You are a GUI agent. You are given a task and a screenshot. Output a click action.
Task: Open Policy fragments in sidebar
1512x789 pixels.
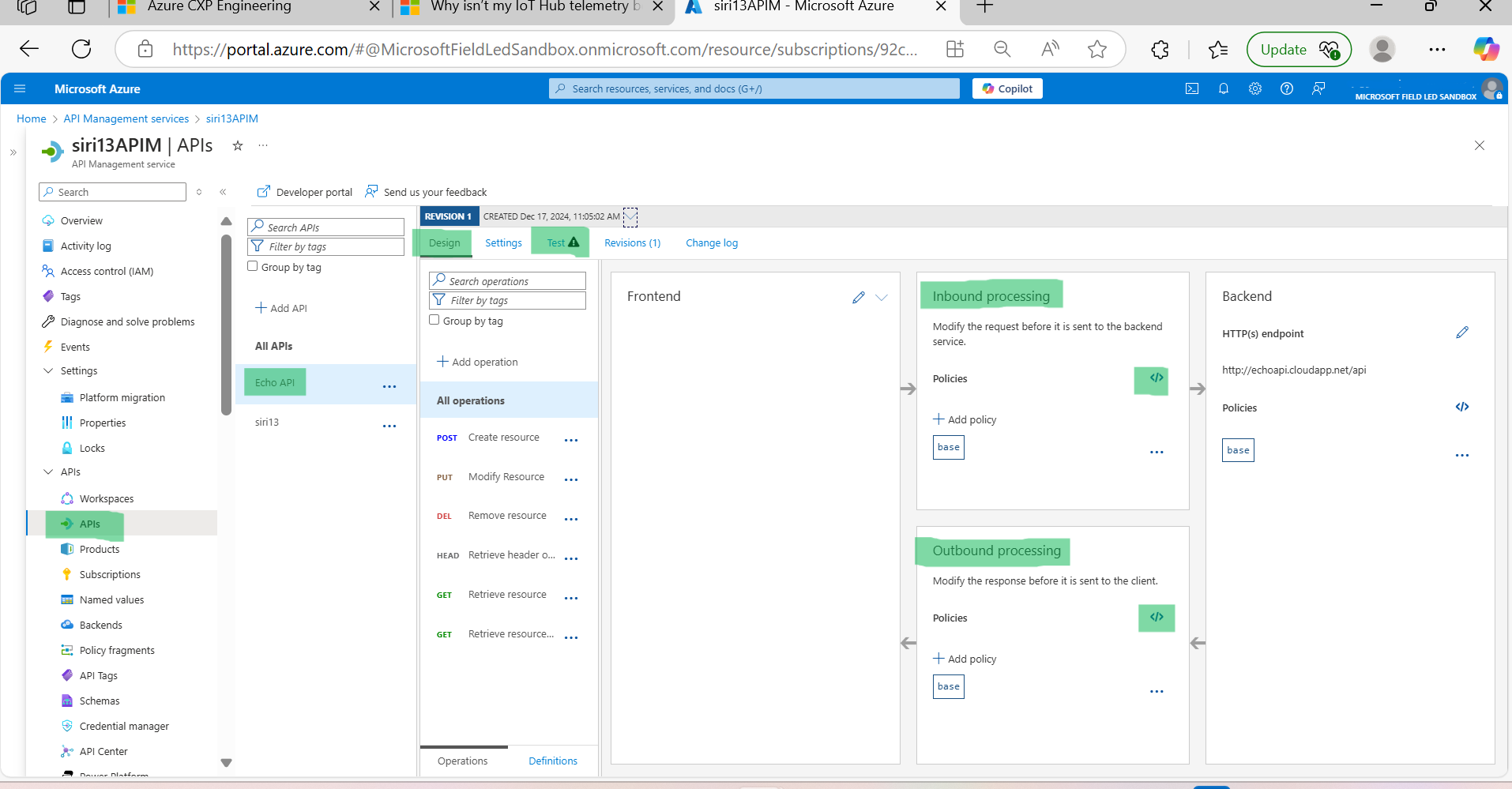pyautogui.click(x=117, y=650)
